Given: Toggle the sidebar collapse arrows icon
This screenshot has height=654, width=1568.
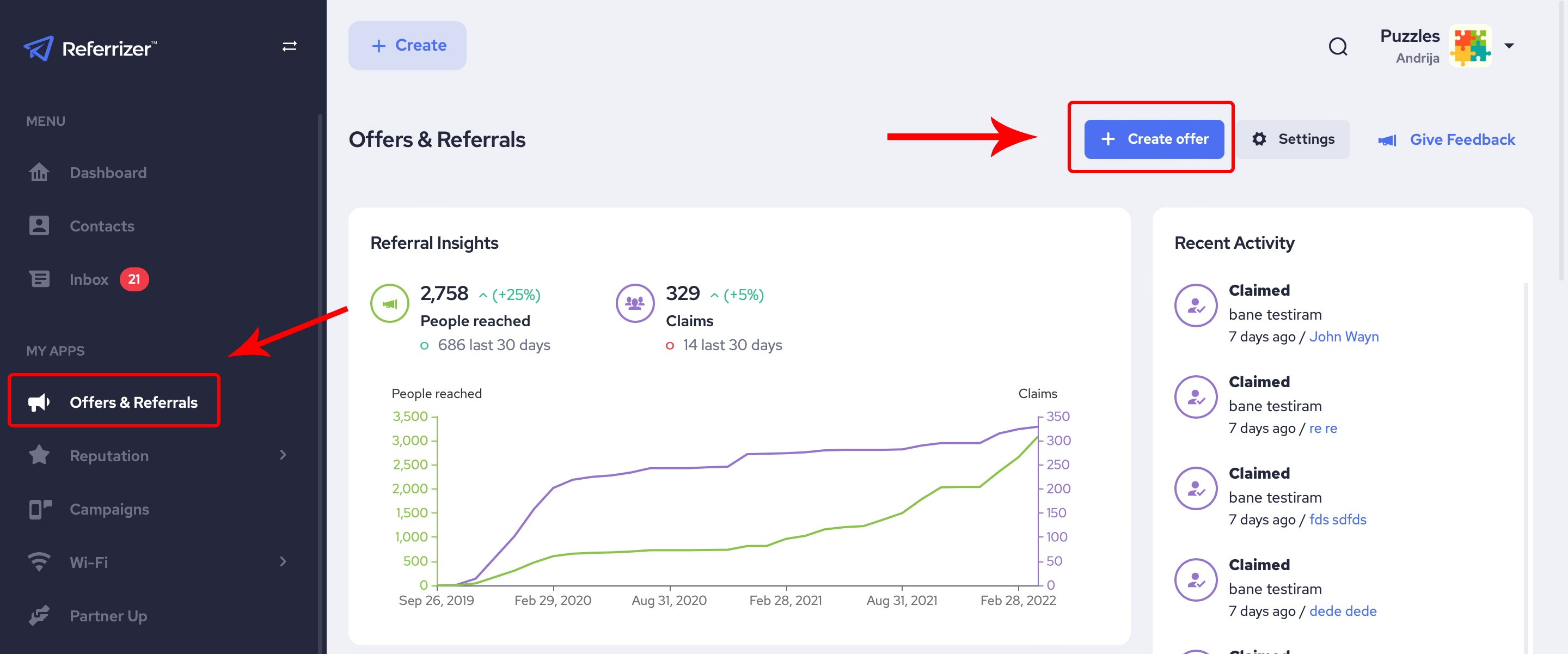Looking at the screenshot, I should coord(289,46).
